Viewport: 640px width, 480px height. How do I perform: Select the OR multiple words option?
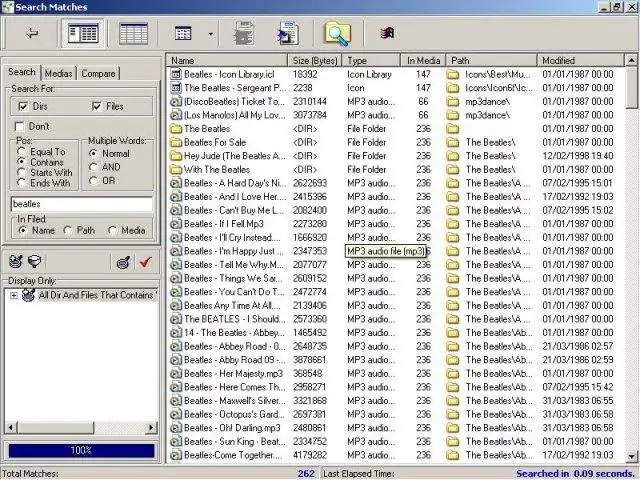click(93, 181)
